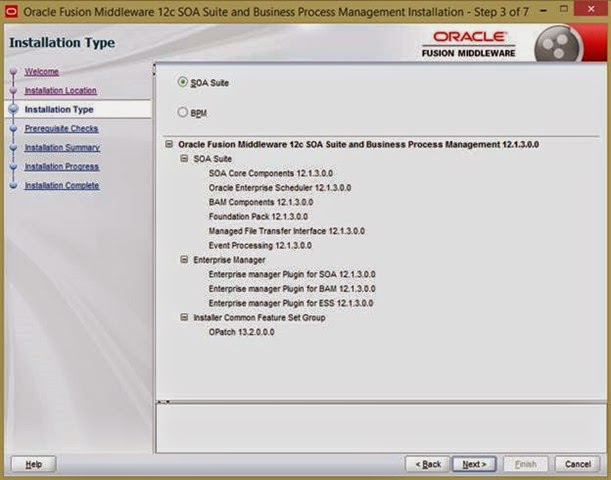This screenshot has width=611, height=480.
Task: Open the Installation Location step link
Action: pyautogui.click(x=60, y=90)
